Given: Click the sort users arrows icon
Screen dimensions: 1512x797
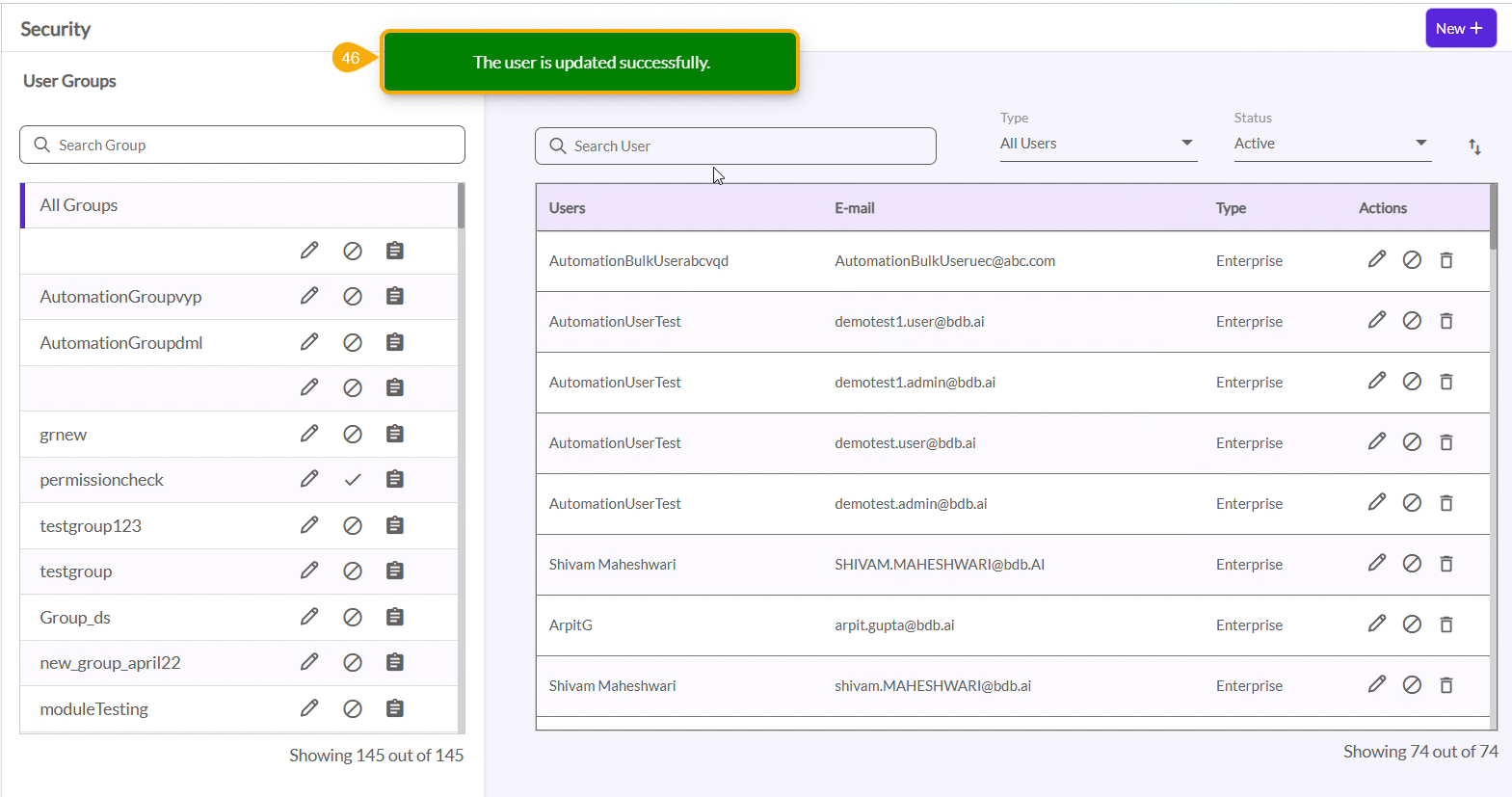Looking at the screenshot, I should tap(1474, 146).
